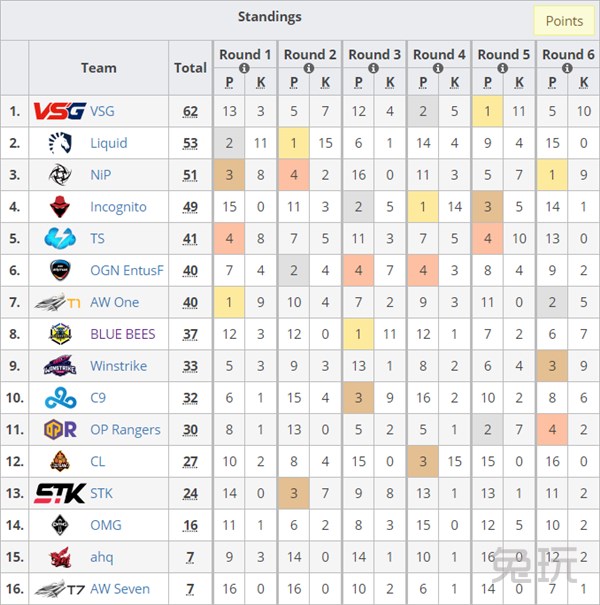Click the Round 3 column header
This screenshot has width=600, height=605.
click(375, 54)
